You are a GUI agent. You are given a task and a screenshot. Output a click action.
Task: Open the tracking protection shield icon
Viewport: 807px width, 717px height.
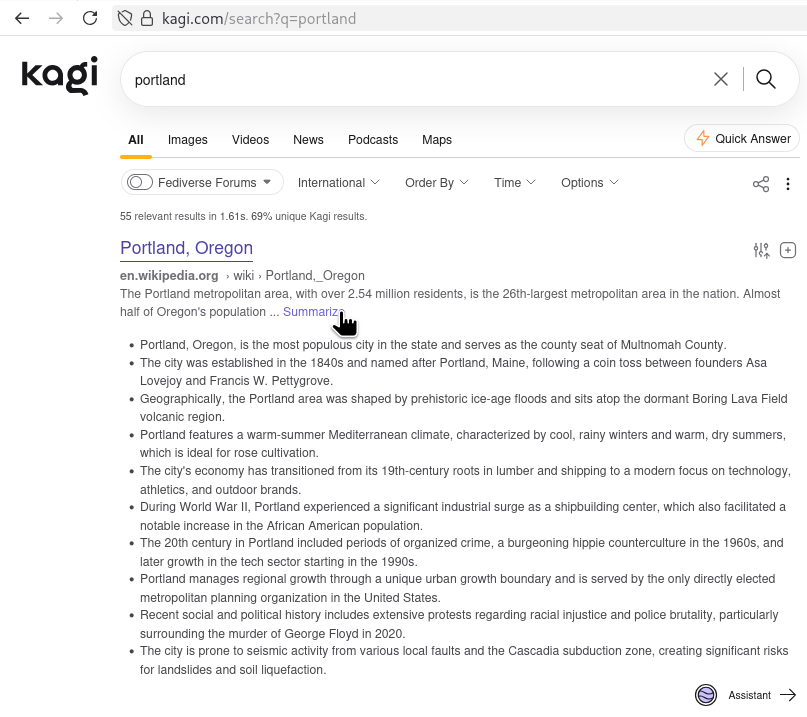(125, 19)
